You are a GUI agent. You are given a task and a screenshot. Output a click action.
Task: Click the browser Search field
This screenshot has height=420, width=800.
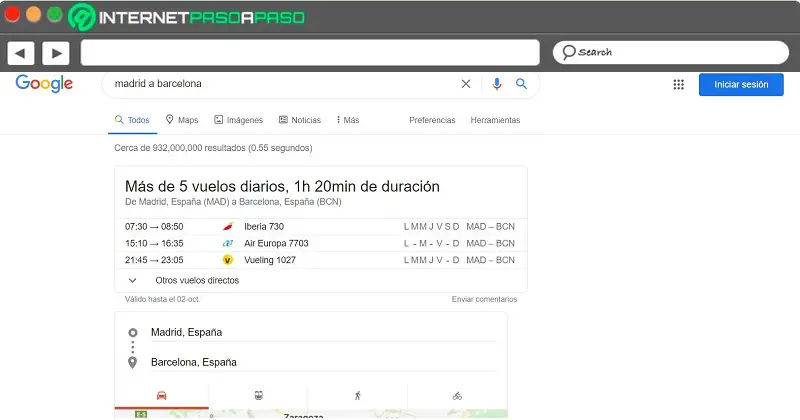[x=670, y=52]
